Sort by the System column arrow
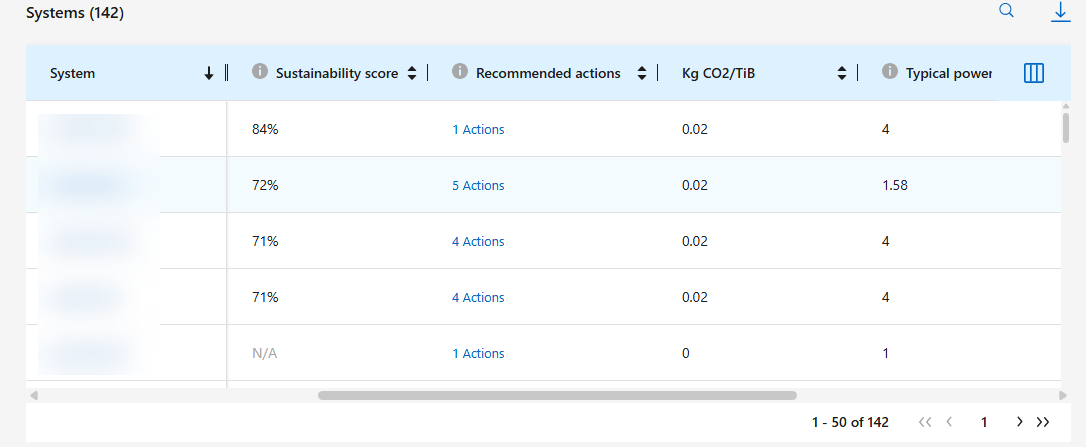 [x=209, y=73]
